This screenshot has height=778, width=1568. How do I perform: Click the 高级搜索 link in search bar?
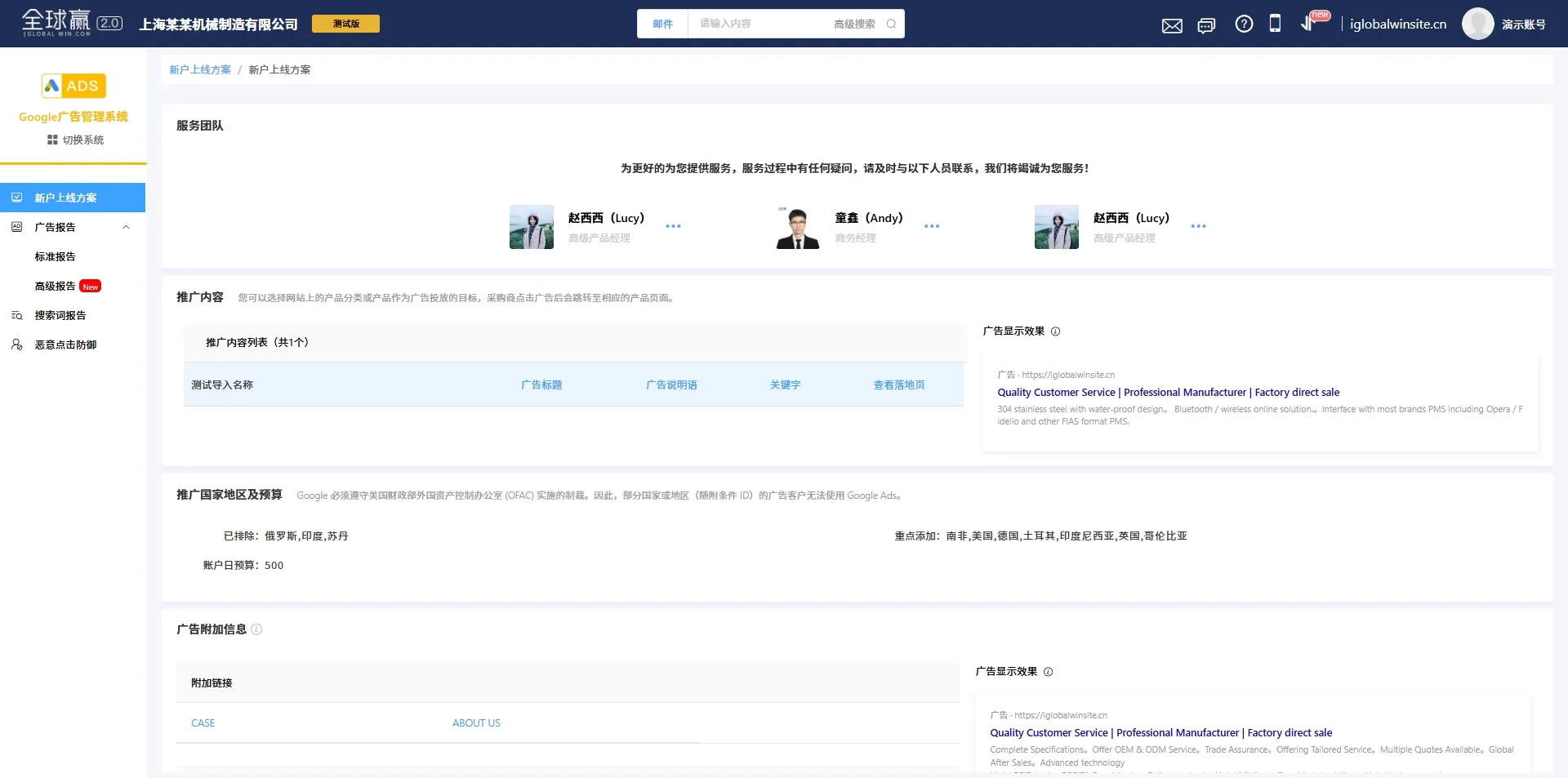[854, 24]
